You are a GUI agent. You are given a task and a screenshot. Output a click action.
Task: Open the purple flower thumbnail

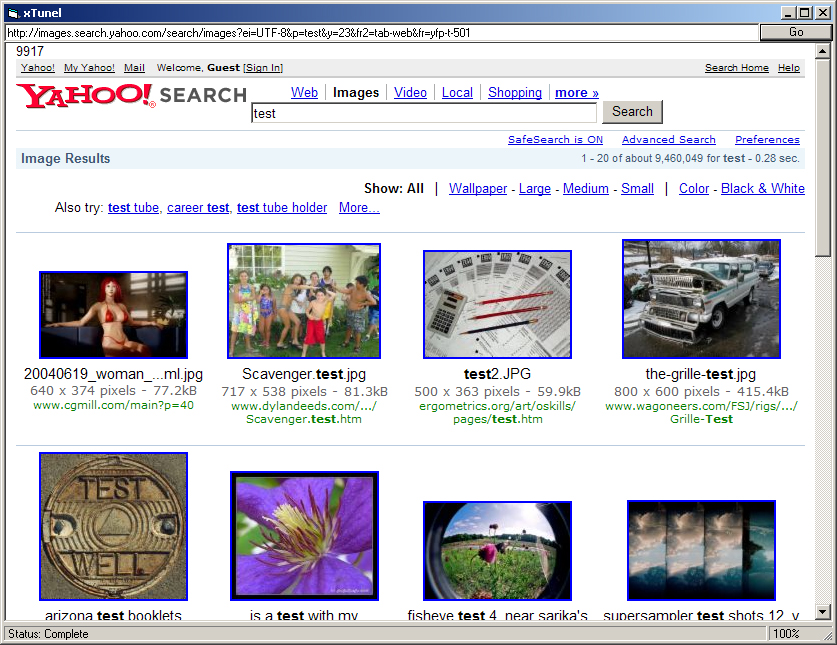[302, 536]
